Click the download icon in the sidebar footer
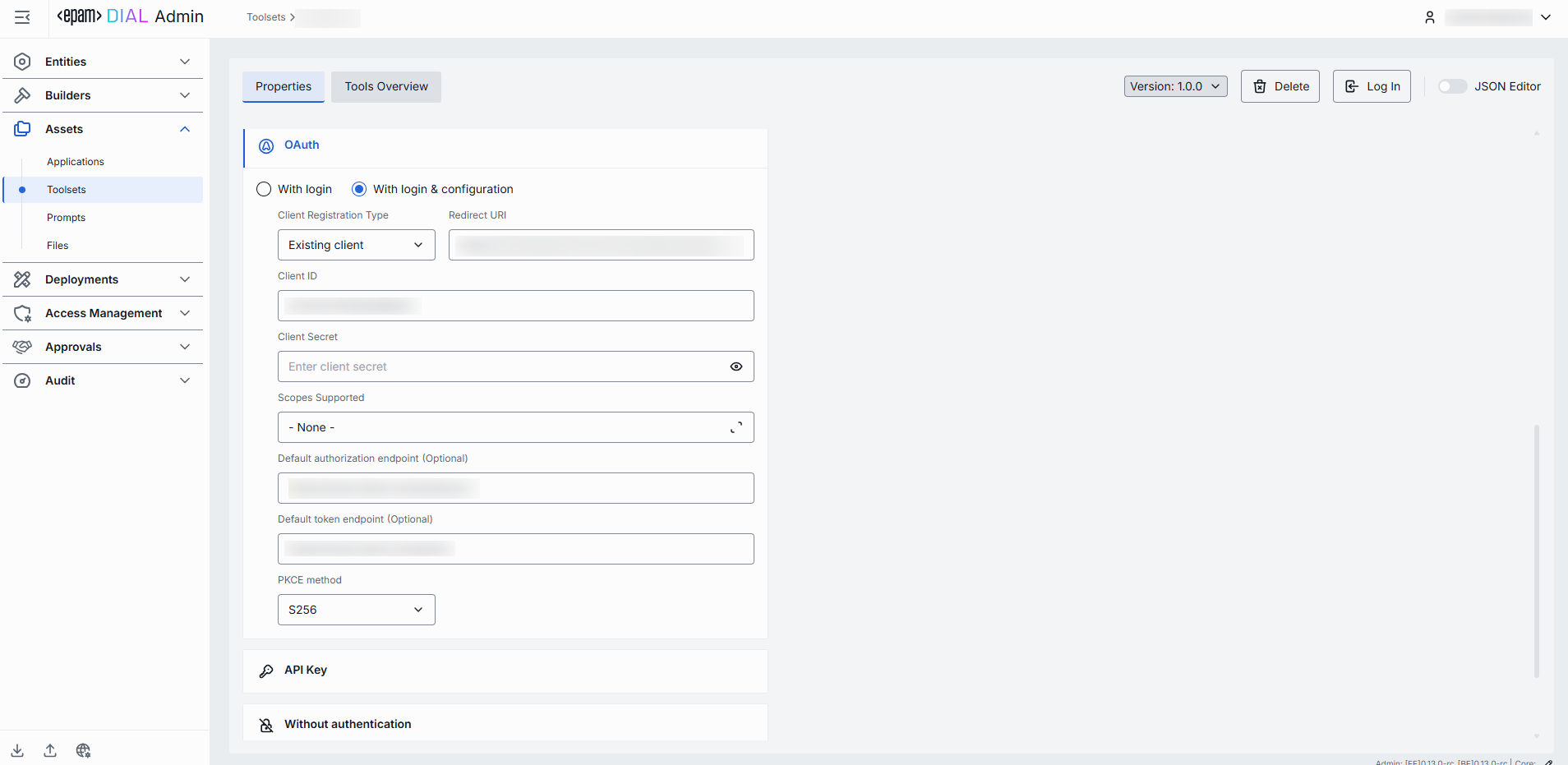Viewport: 1568px width, 765px height. pos(17,750)
